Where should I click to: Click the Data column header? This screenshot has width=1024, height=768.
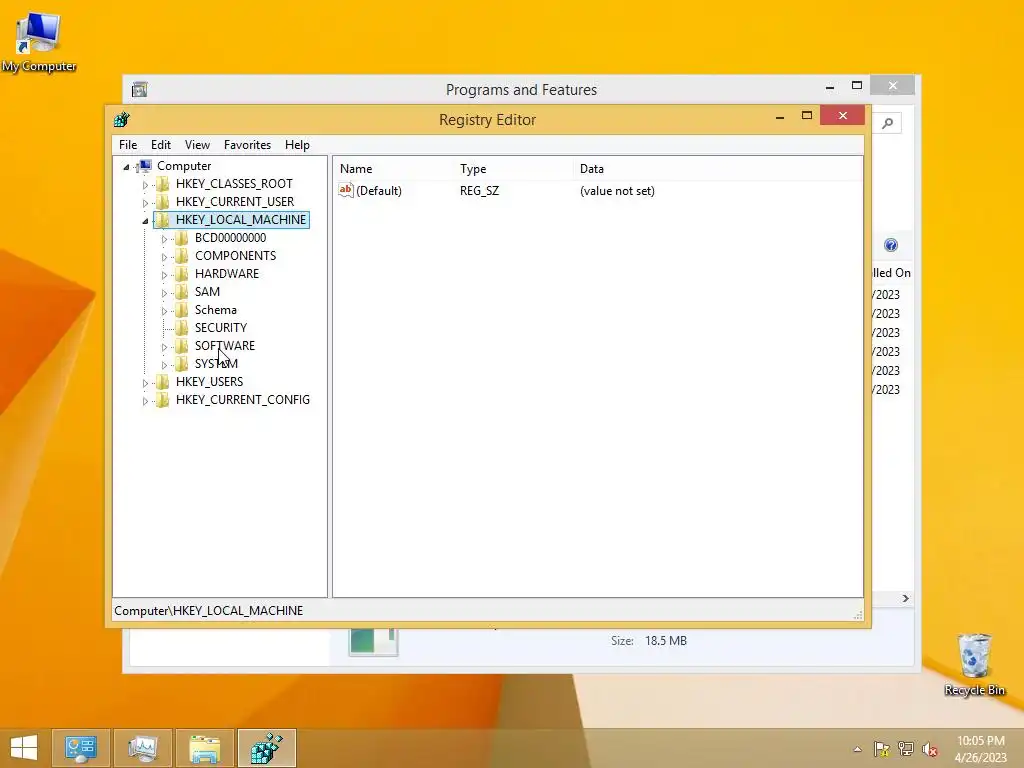point(592,168)
